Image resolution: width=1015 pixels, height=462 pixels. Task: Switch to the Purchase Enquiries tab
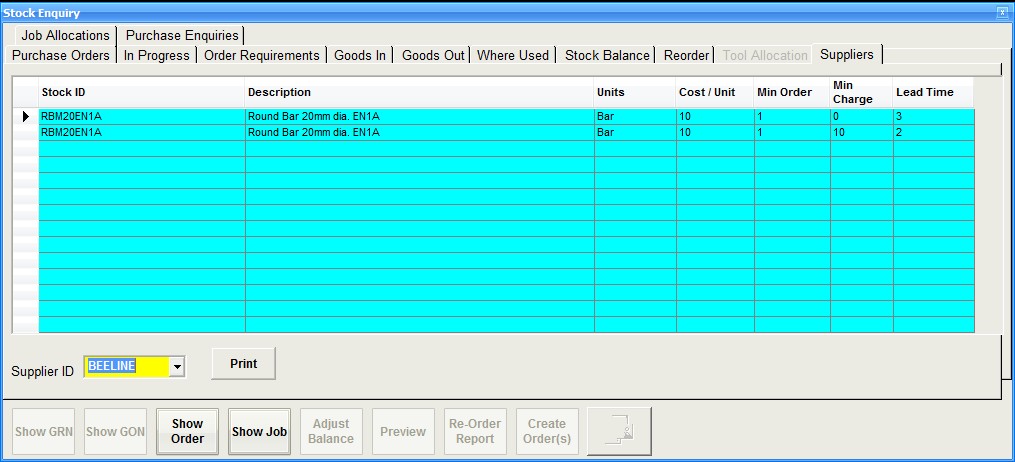coord(182,35)
